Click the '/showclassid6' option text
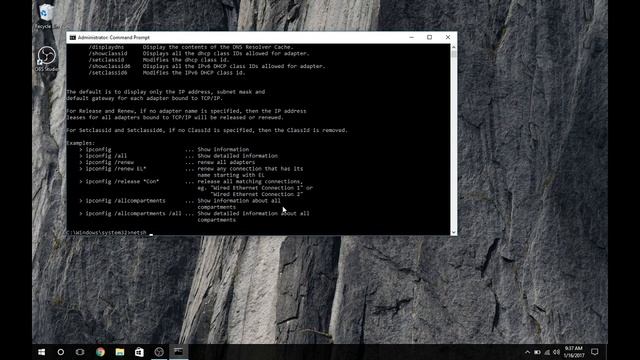Screen dimensions: 640x360 [x=109, y=66]
